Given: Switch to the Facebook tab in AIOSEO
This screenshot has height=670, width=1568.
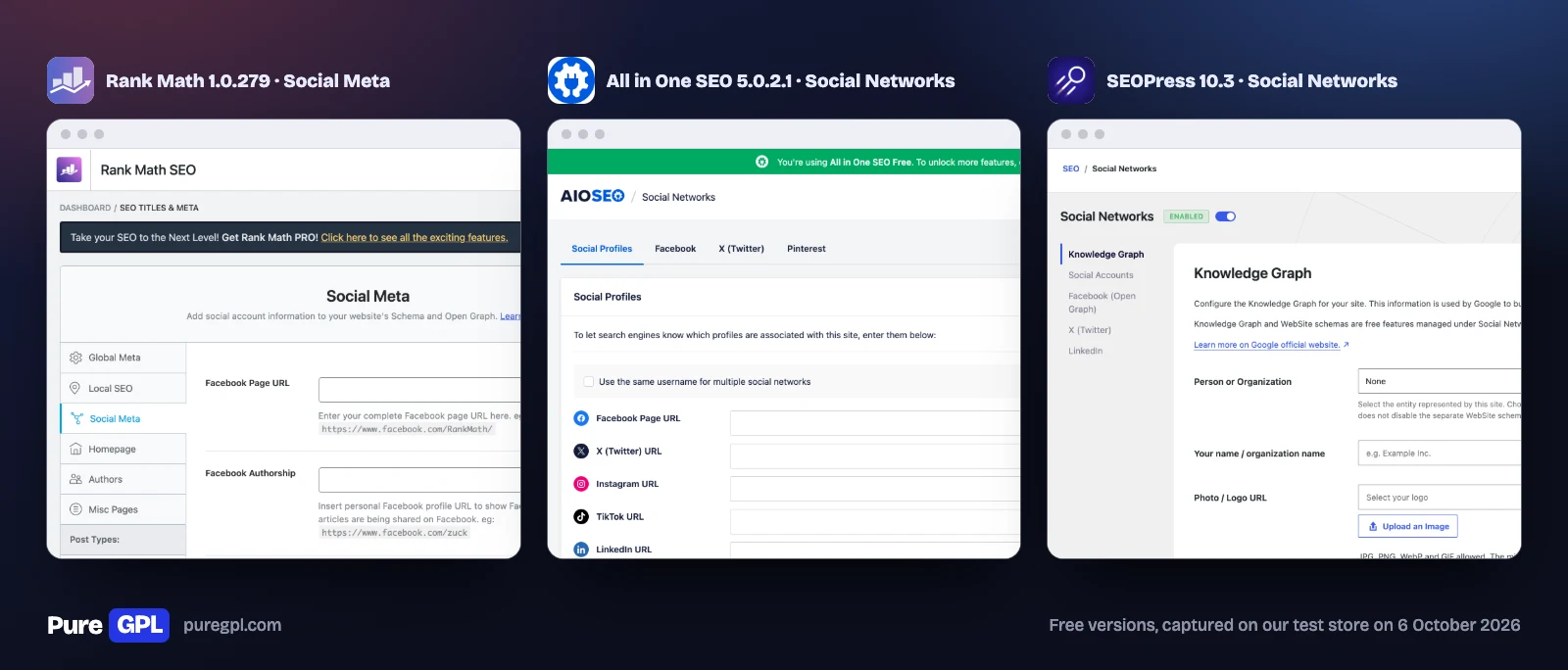Looking at the screenshot, I should [x=675, y=249].
